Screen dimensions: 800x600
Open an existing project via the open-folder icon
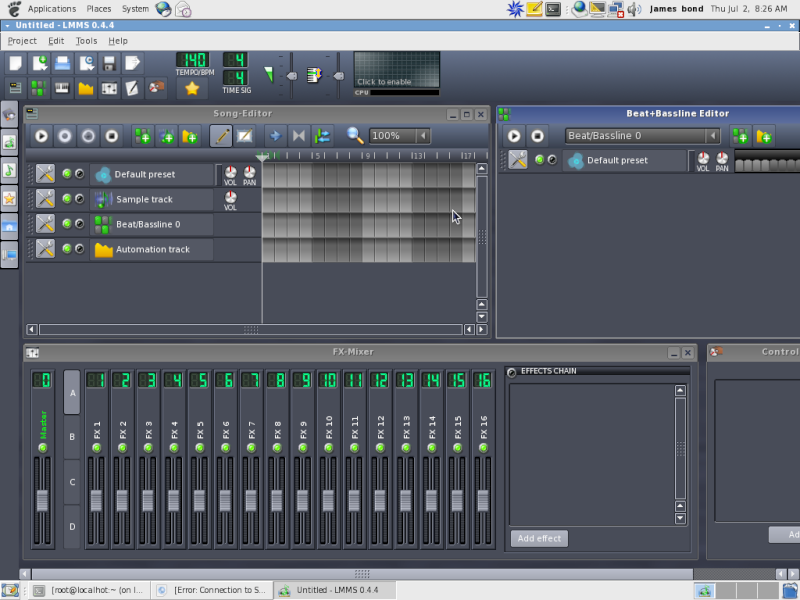point(62,63)
